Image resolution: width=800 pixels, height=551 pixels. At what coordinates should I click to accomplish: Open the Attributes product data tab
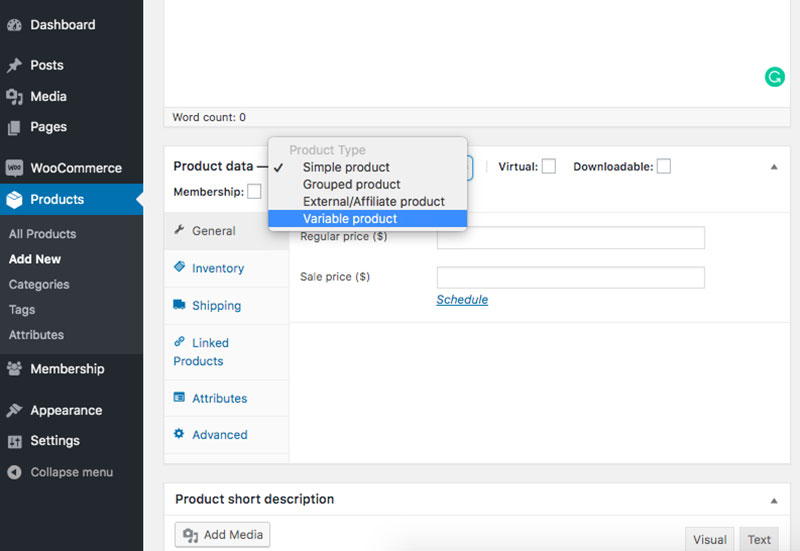227,398
